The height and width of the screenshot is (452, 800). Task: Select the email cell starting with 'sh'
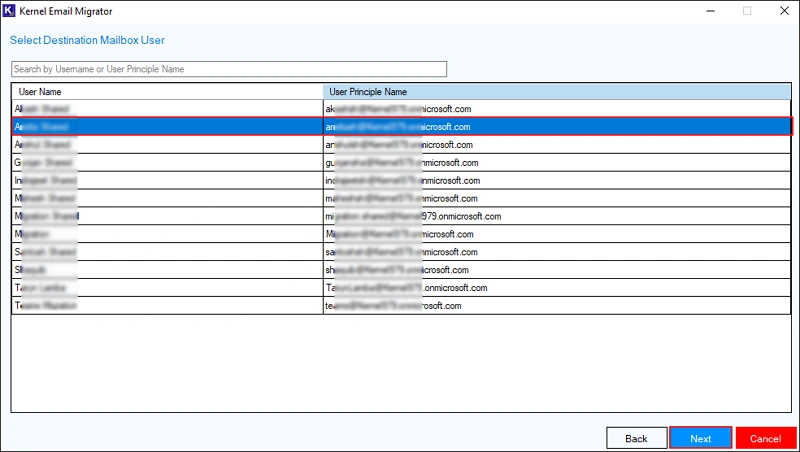click(557, 270)
